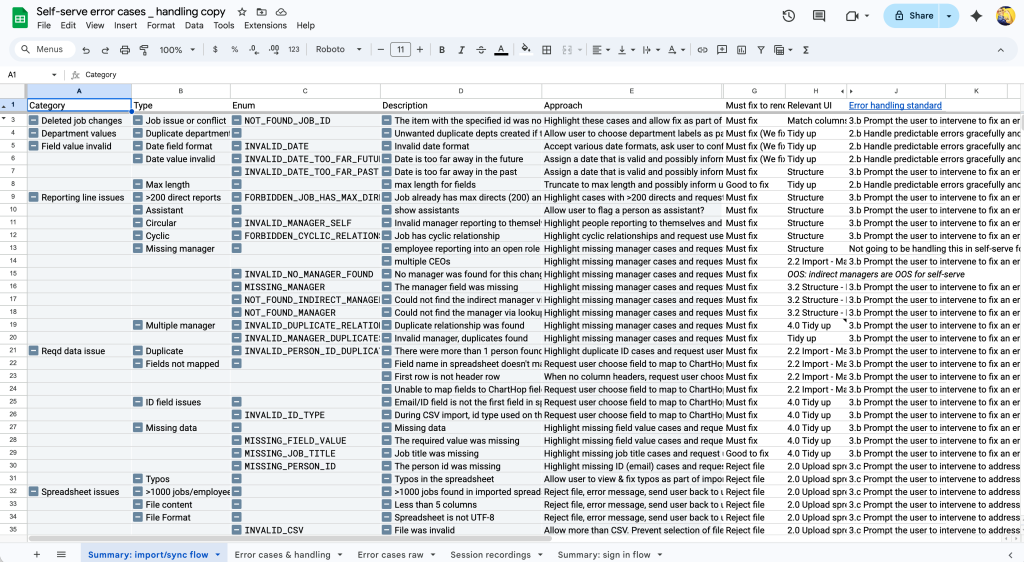The height and width of the screenshot is (562, 1024).
Task: Open the Data menu
Action: coord(194,25)
